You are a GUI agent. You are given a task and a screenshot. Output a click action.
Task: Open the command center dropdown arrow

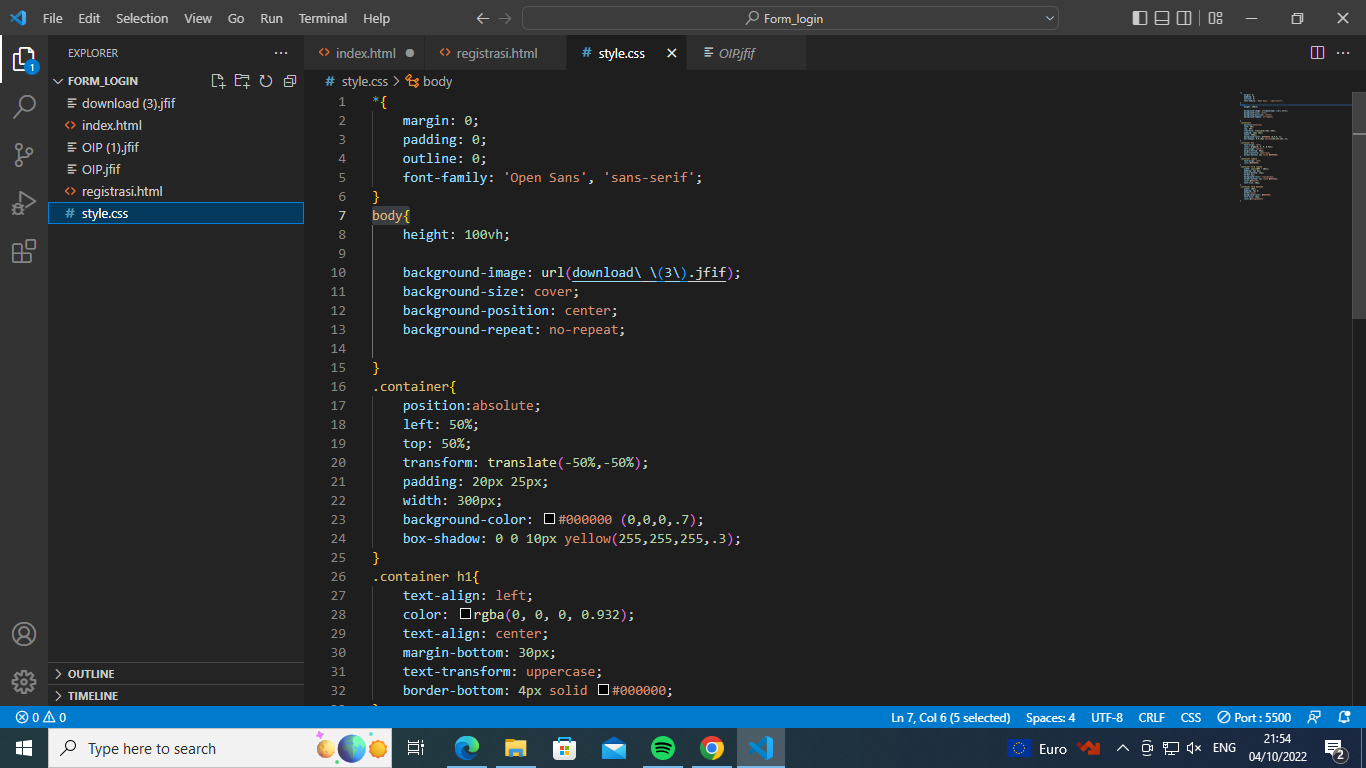(x=1049, y=18)
